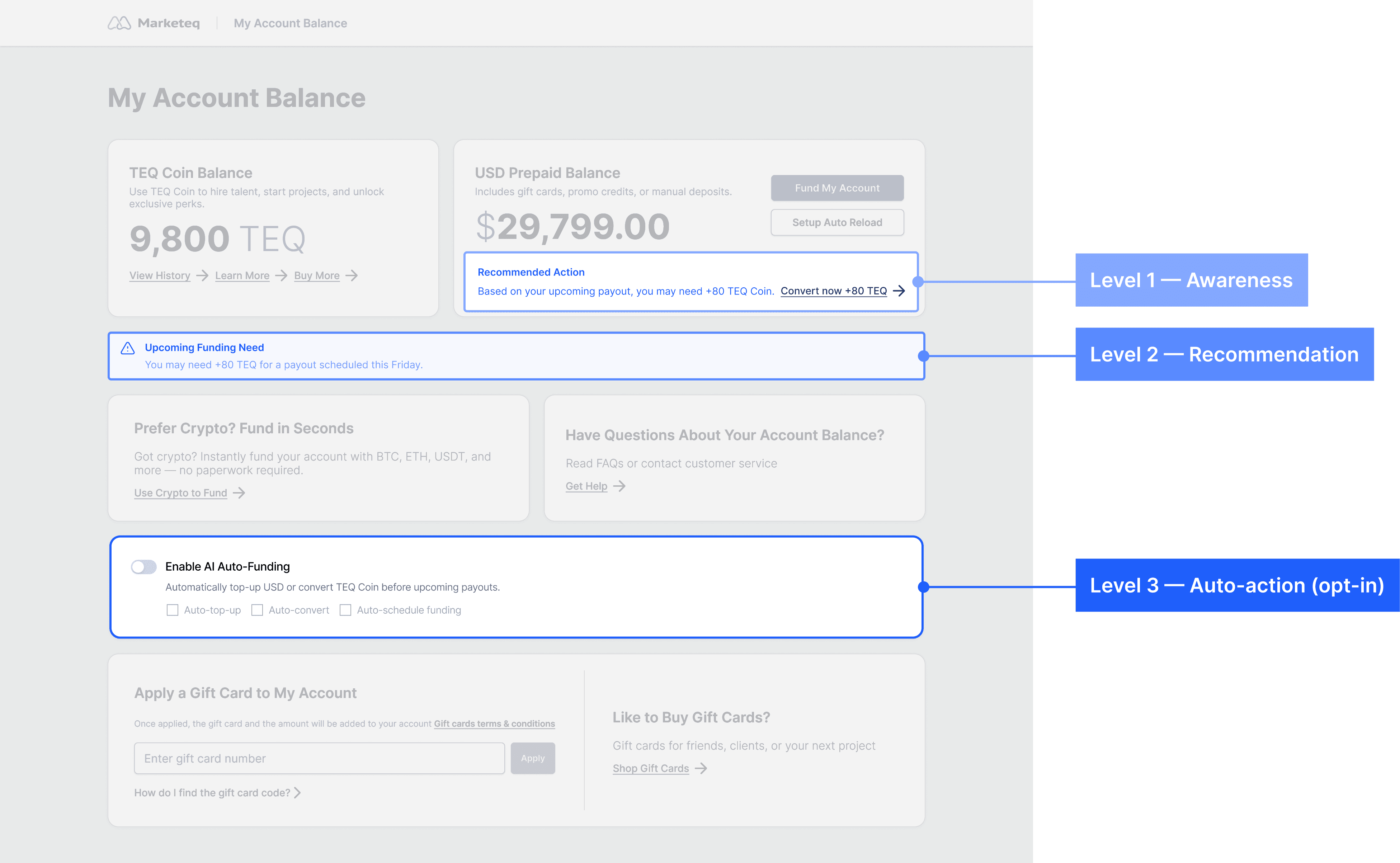This screenshot has height=863, width=1400.
Task: Open My Account Balance header item
Action: pos(290,23)
